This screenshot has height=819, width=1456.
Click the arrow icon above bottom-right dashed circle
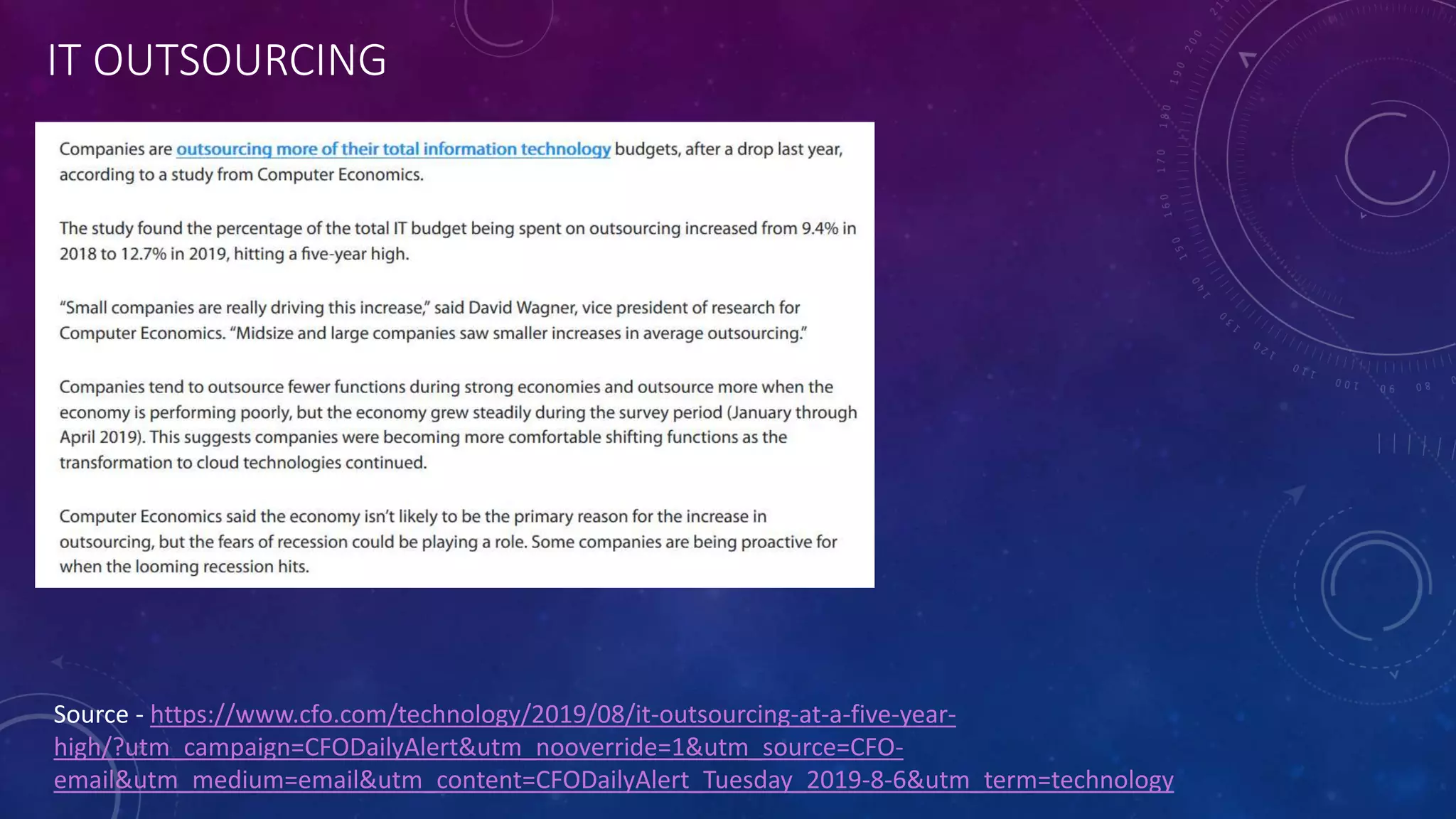tap(1295, 493)
